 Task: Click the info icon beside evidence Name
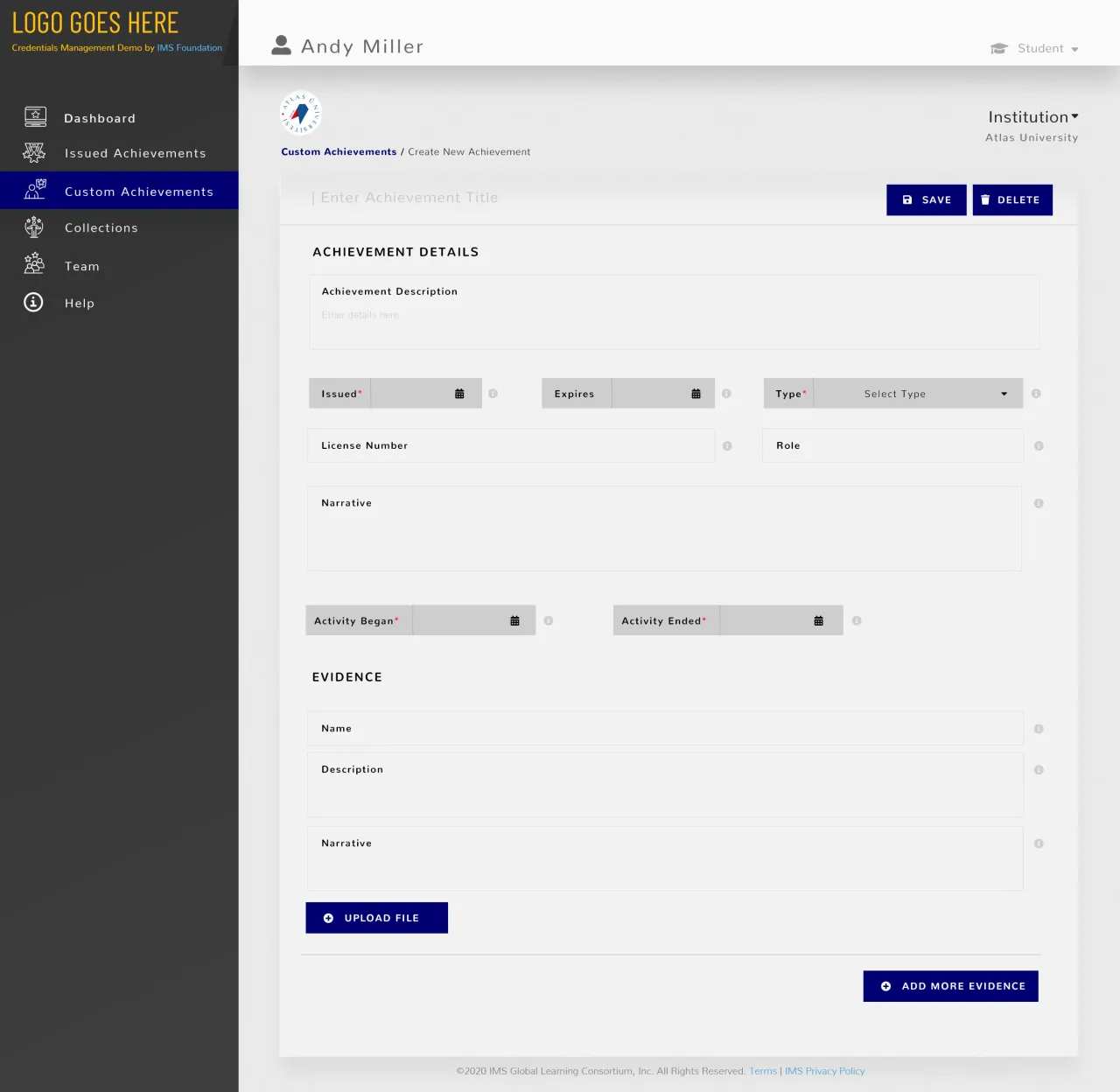pos(1039,729)
